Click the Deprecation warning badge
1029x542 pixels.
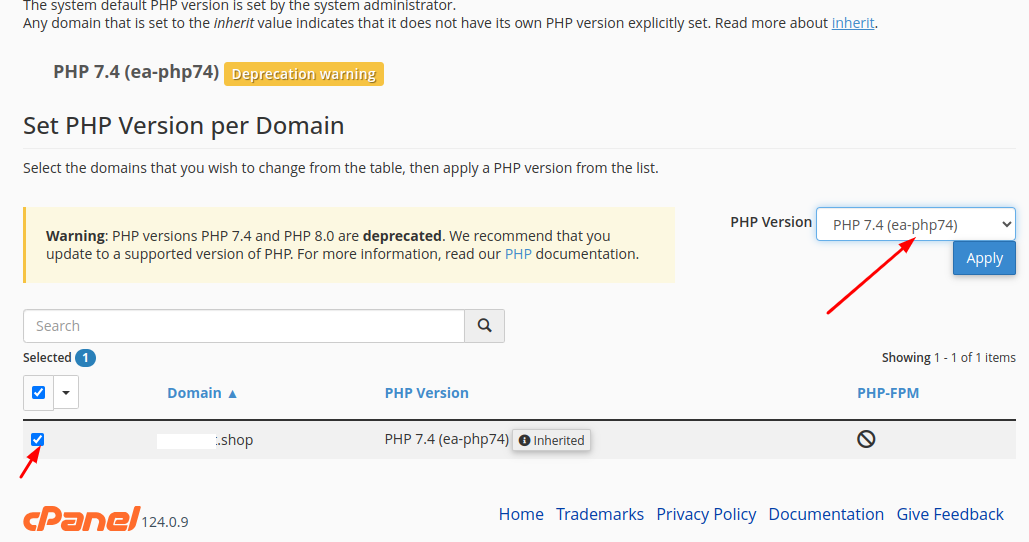pos(304,74)
